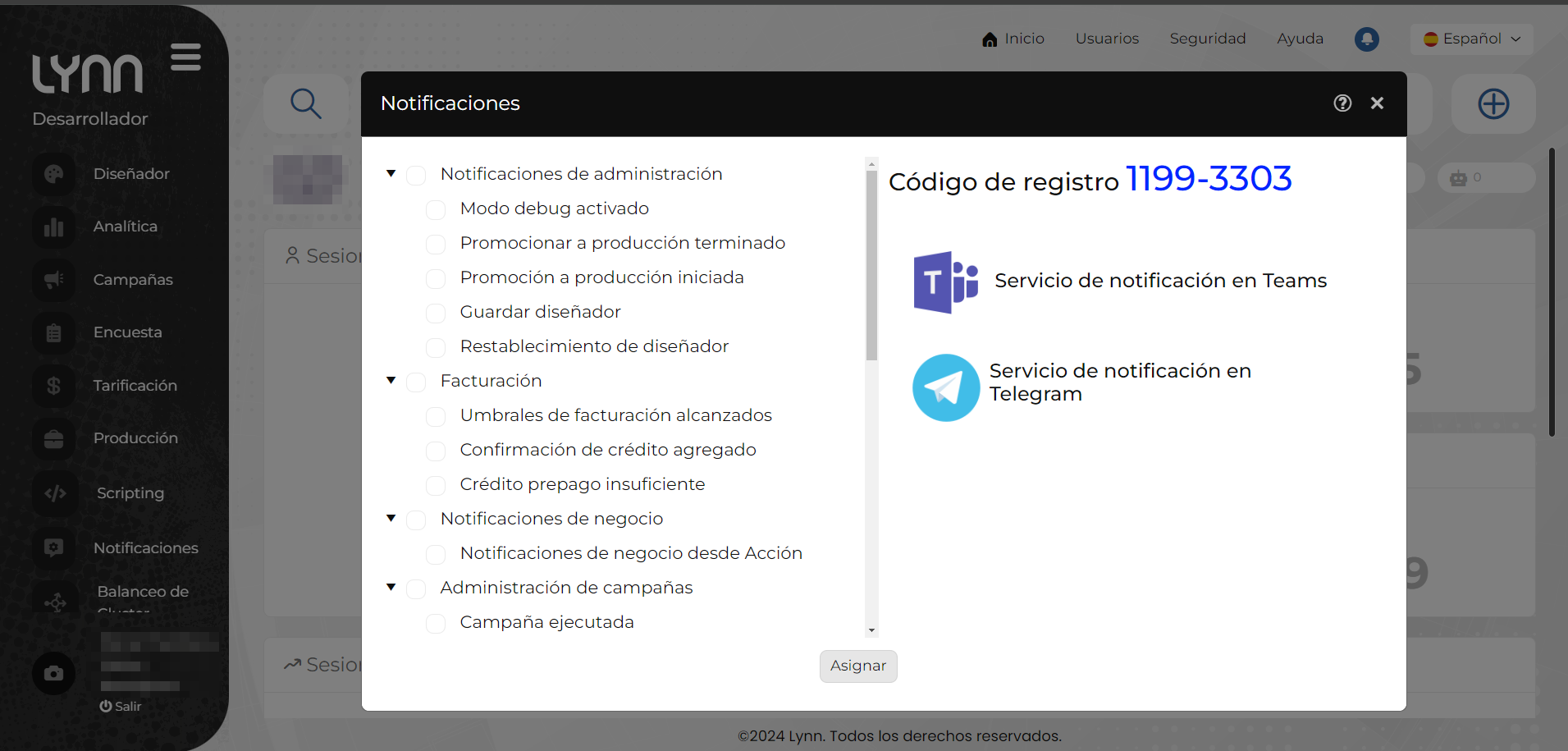The image size is (1568, 751).
Task: Click the search magnifier icon
Action: [x=306, y=104]
